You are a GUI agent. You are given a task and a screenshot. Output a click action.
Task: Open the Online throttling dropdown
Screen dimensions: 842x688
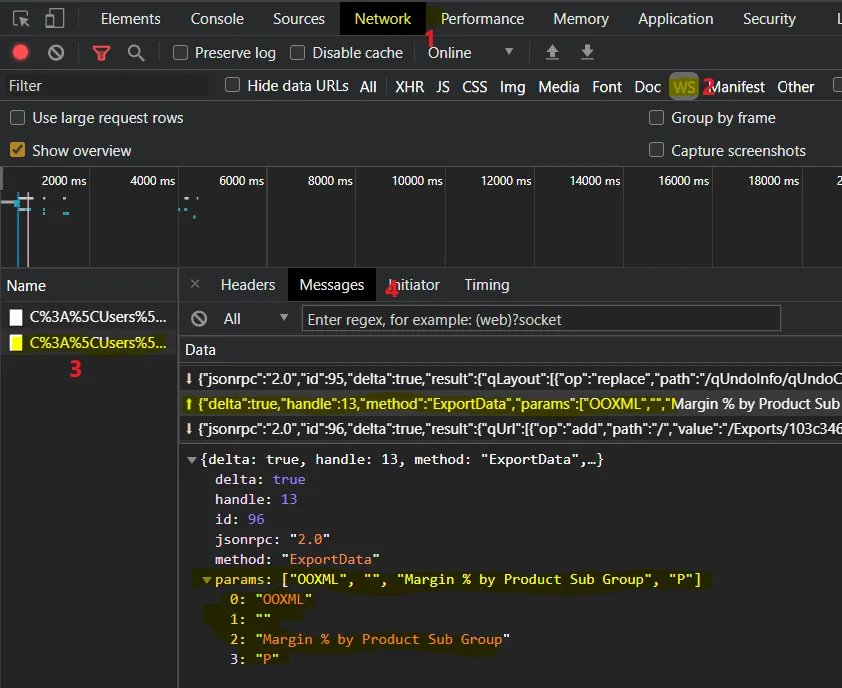coord(471,52)
